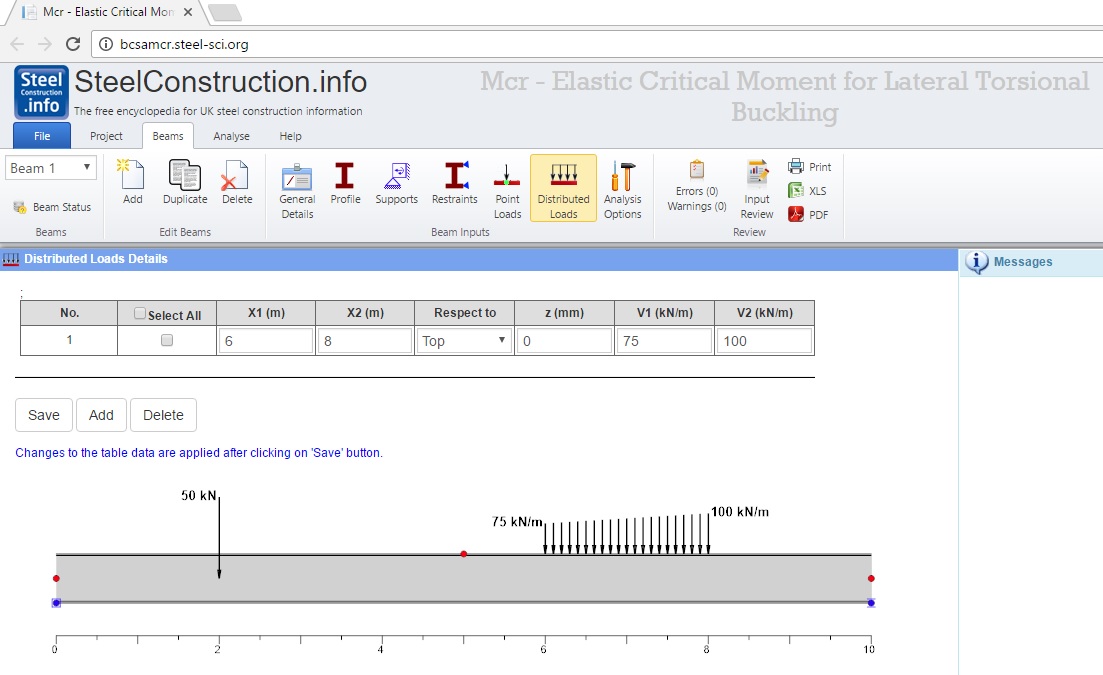Click the Duplicate beam icon
The height and width of the screenshot is (675, 1103).
point(185,184)
